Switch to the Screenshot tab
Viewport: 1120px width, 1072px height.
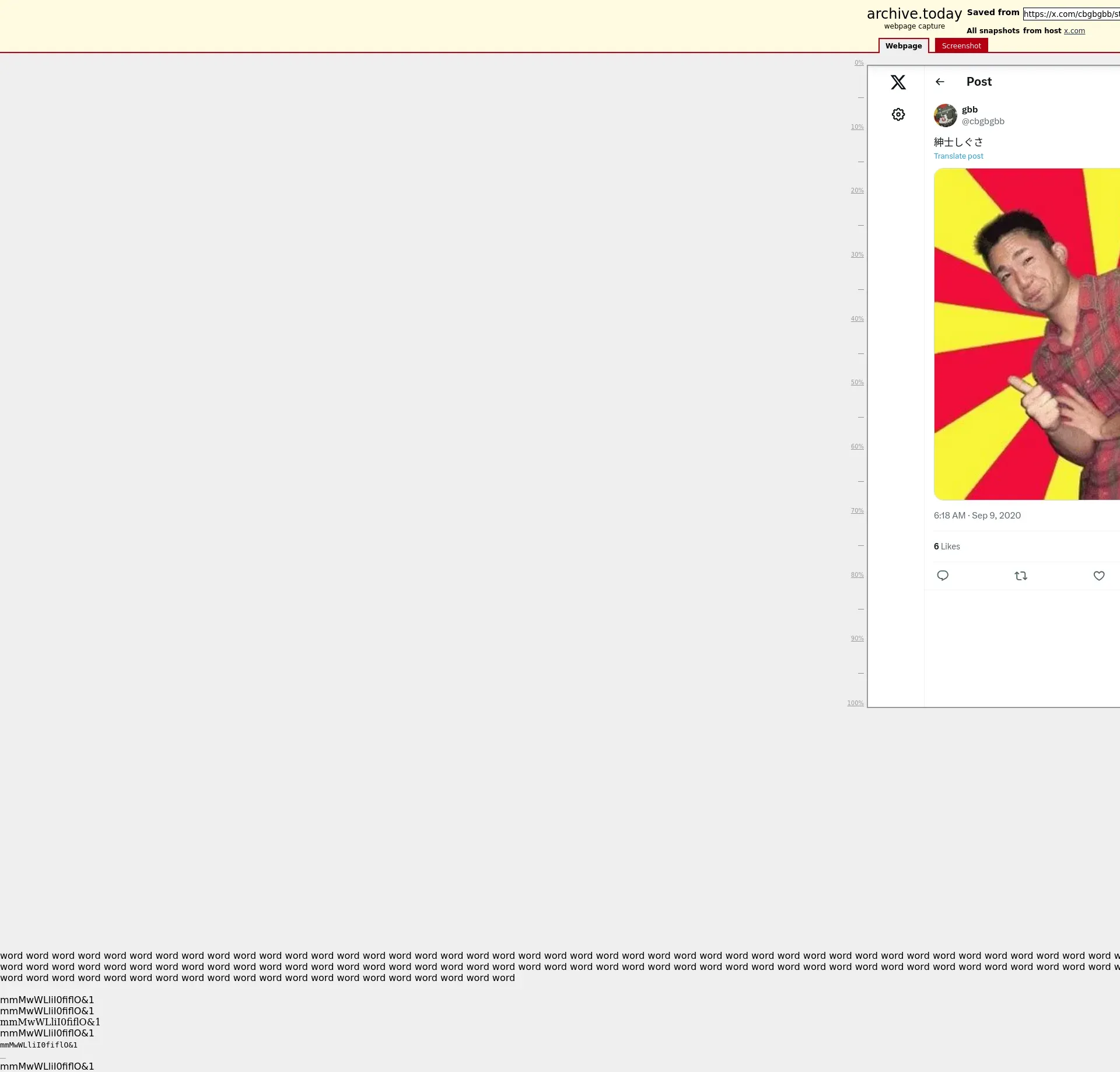[x=961, y=45]
